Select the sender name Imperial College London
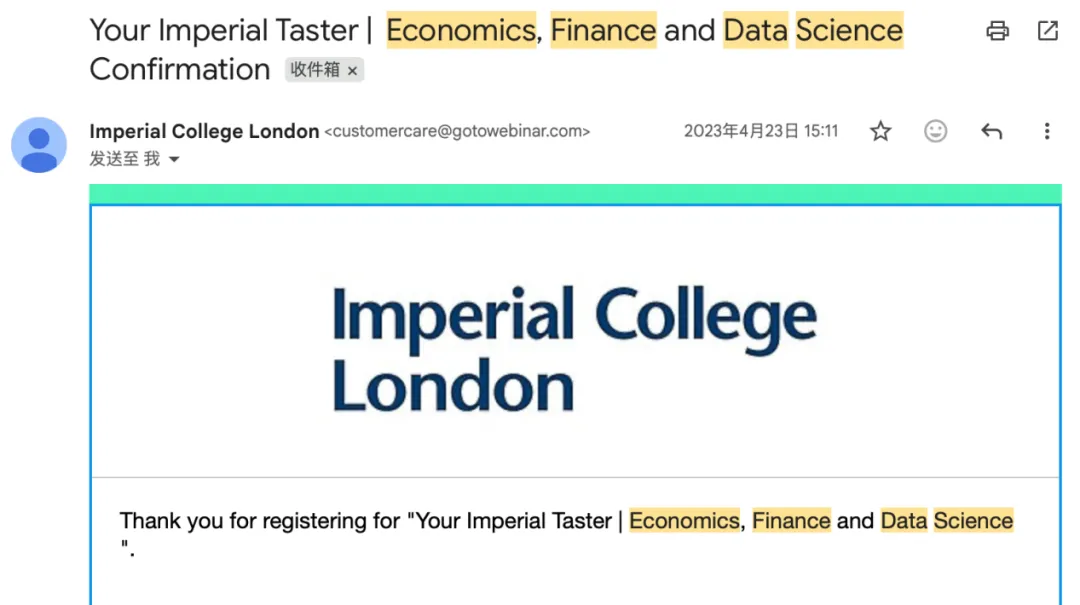 click(205, 131)
